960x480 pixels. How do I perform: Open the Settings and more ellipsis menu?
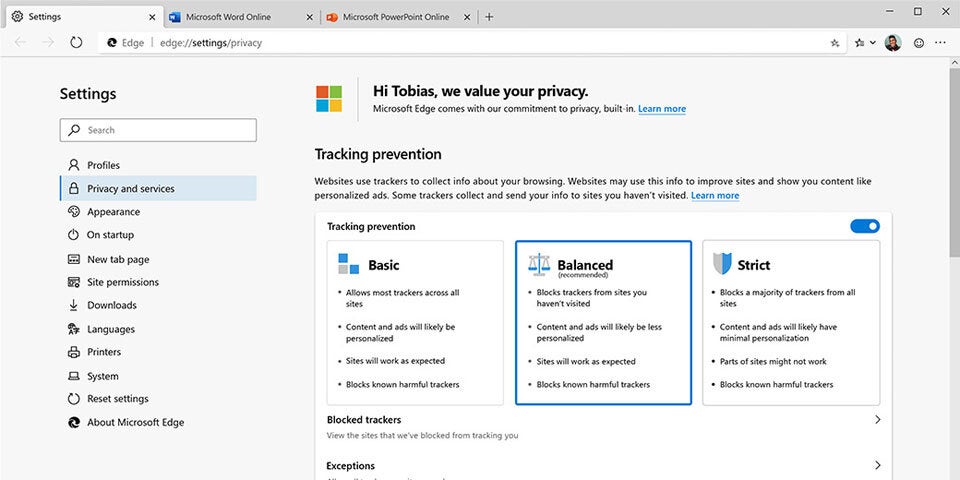tap(940, 43)
